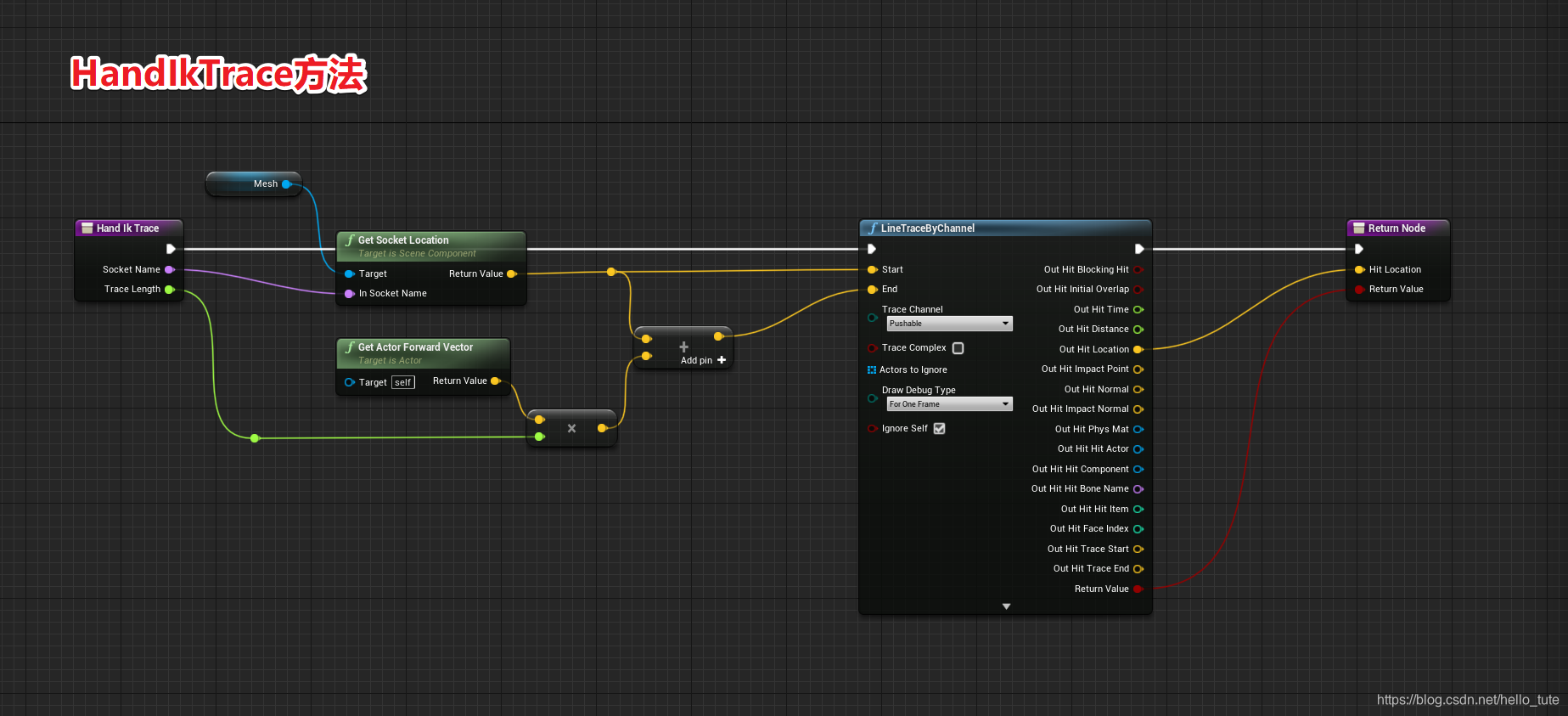Collapse LineTraceByChannel advanced pins arrow
Viewport: 1568px width, 716px height.
(x=1006, y=606)
